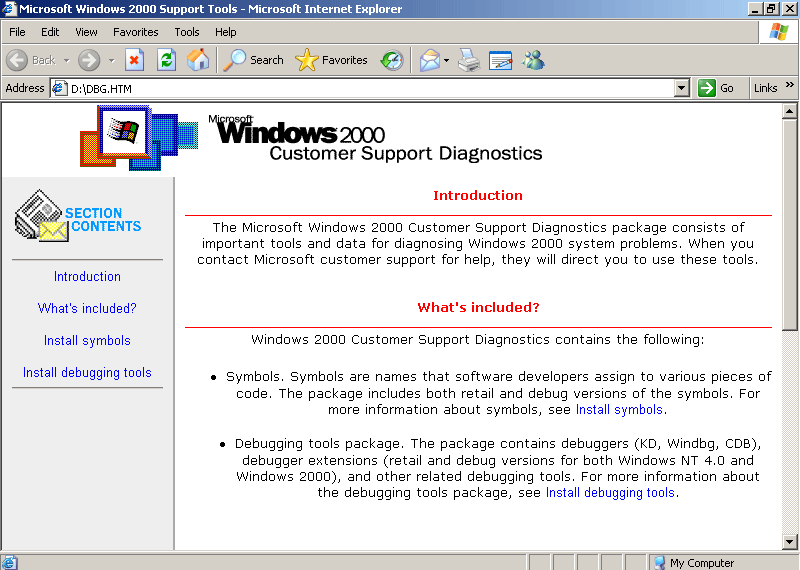
Task: Click the Install debugging tools sidebar link
Action: point(87,373)
